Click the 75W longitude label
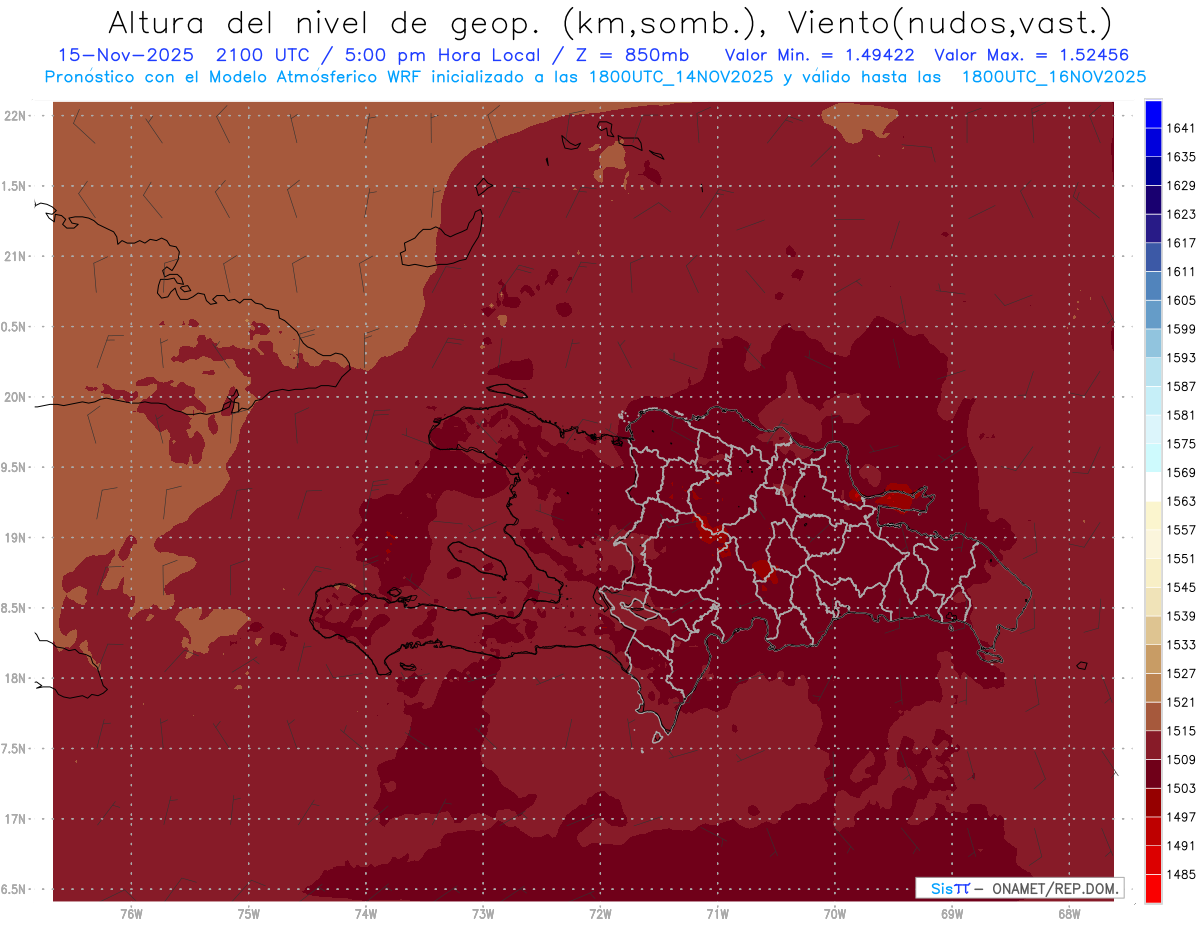Screen dimensions: 1200x927 (x=249, y=914)
